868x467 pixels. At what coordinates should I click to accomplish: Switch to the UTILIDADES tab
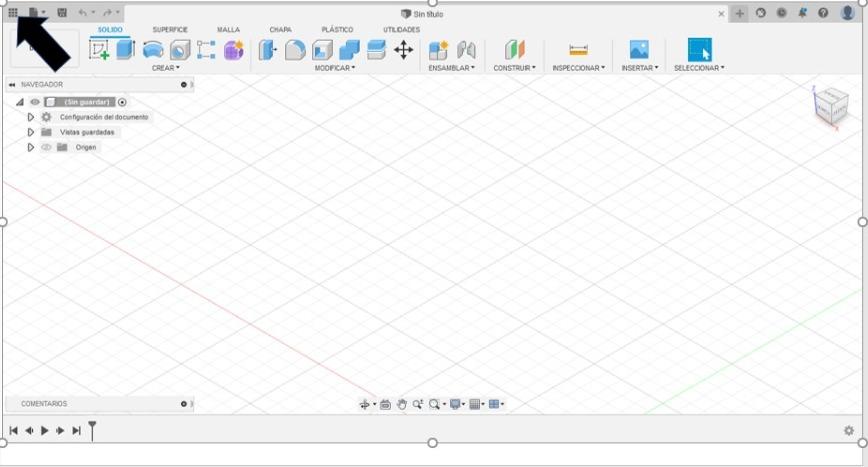click(x=401, y=29)
